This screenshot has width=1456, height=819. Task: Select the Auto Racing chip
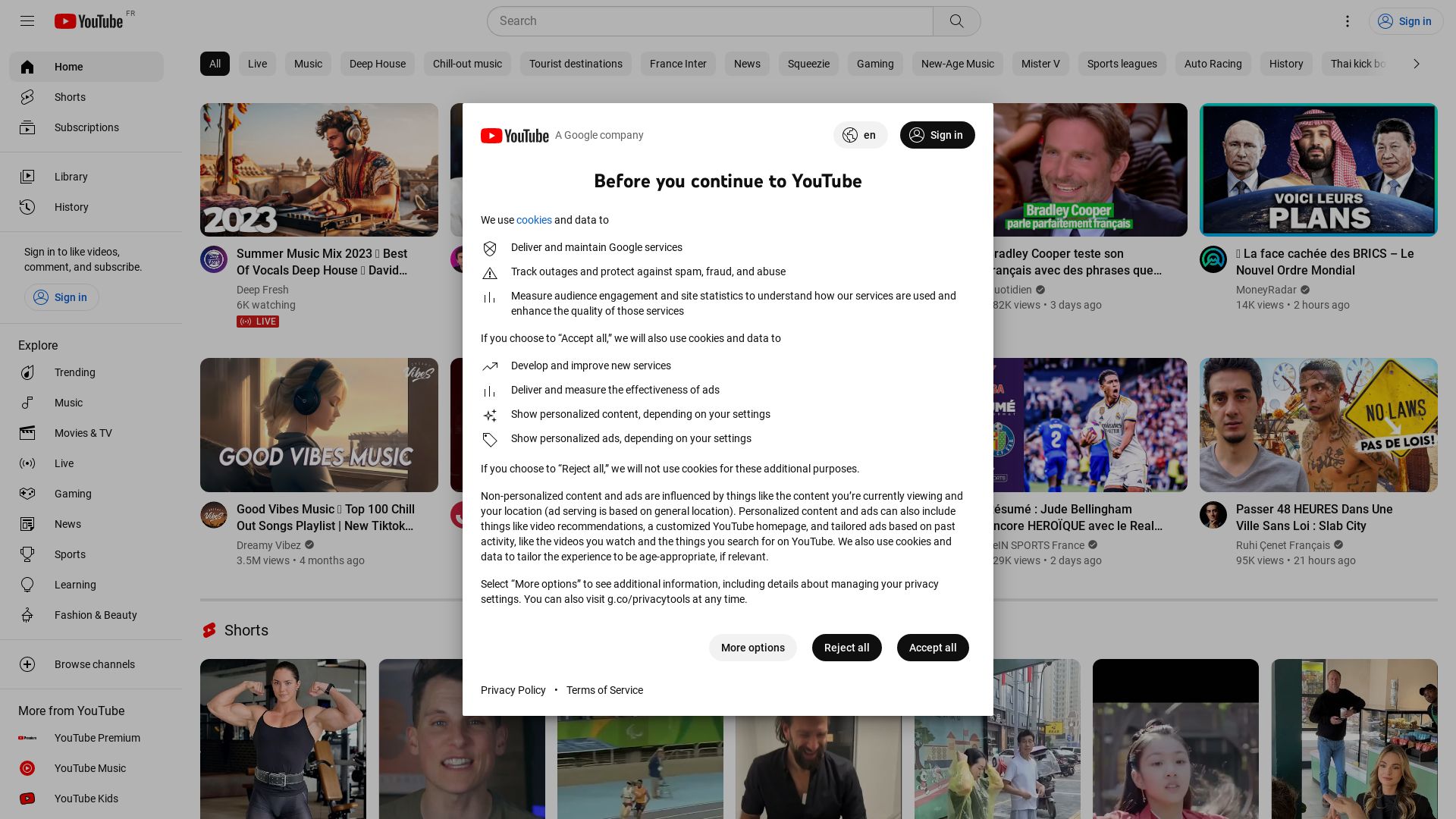1213,64
